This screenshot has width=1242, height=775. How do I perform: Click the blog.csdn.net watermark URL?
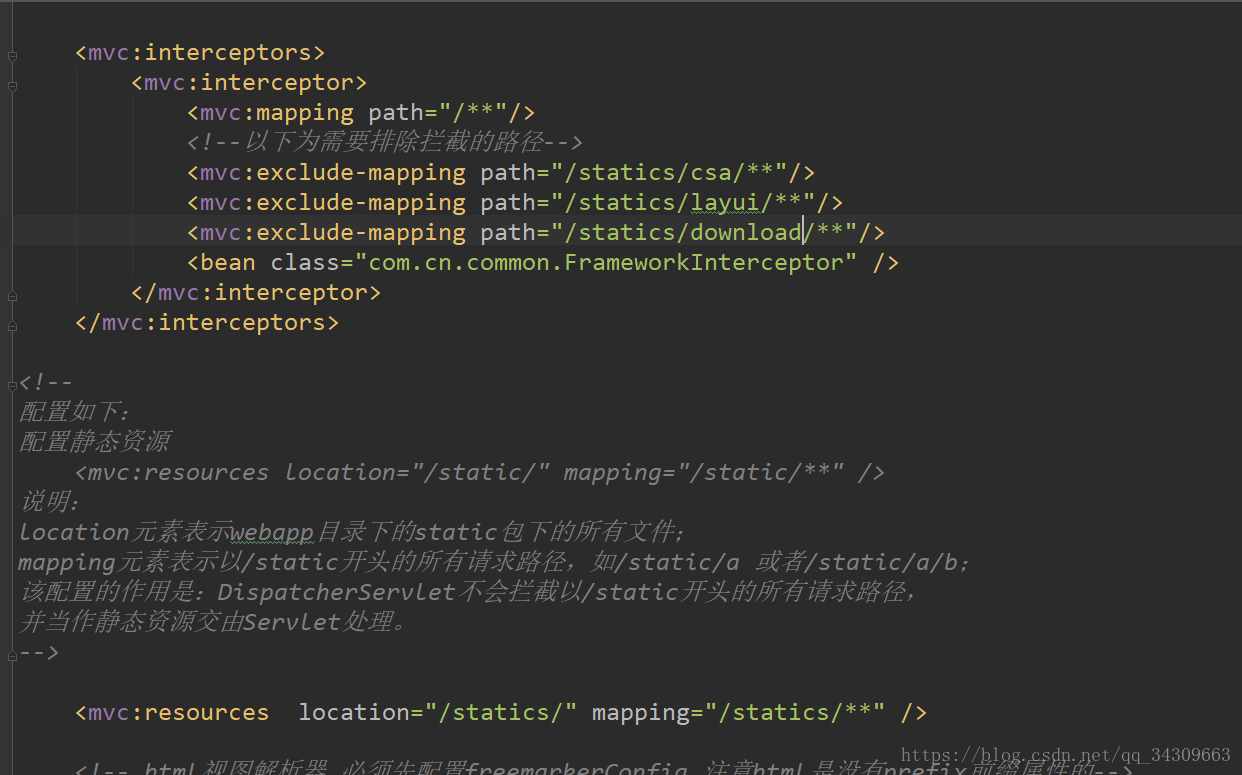[x=1065, y=755]
